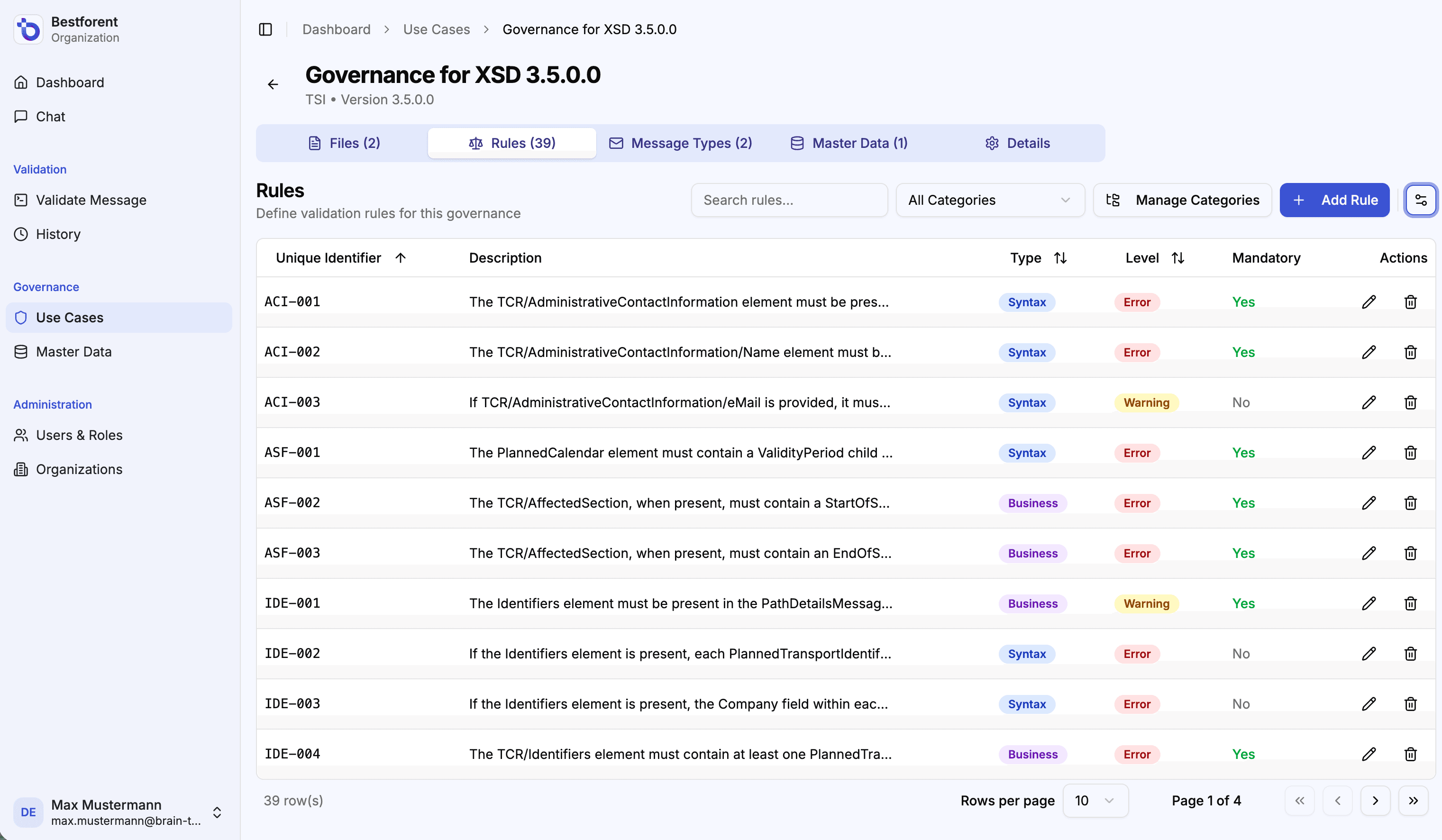This screenshot has height=840, width=1442.
Task: Click the Bestforent logo icon
Action: click(28, 29)
